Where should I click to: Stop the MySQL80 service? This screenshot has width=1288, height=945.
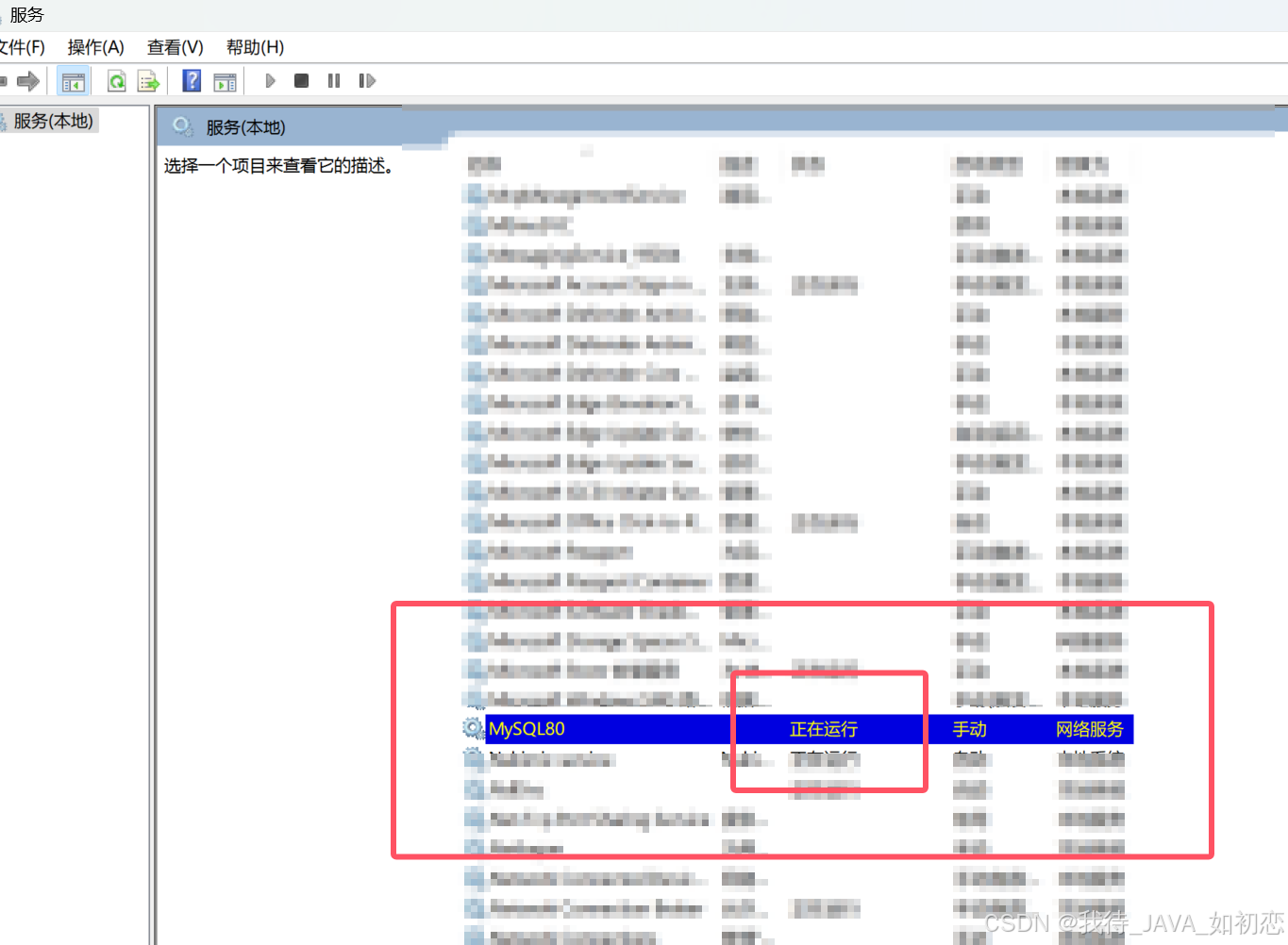click(x=301, y=80)
